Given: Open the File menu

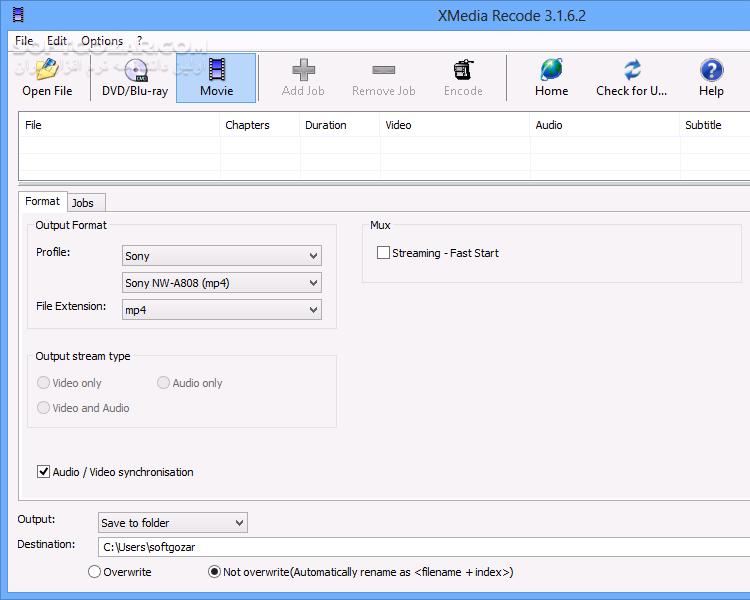Looking at the screenshot, I should click(x=24, y=41).
